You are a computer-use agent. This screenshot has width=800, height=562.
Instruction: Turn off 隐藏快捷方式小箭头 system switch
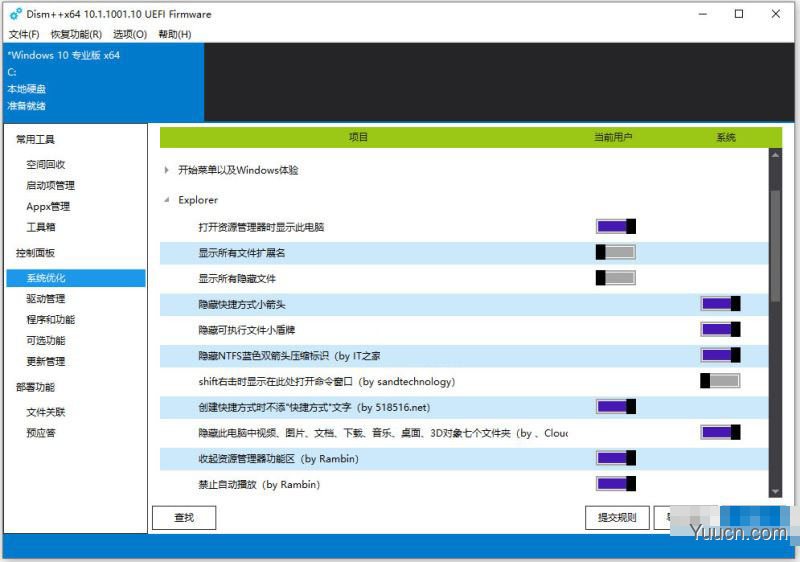(720, 304)
